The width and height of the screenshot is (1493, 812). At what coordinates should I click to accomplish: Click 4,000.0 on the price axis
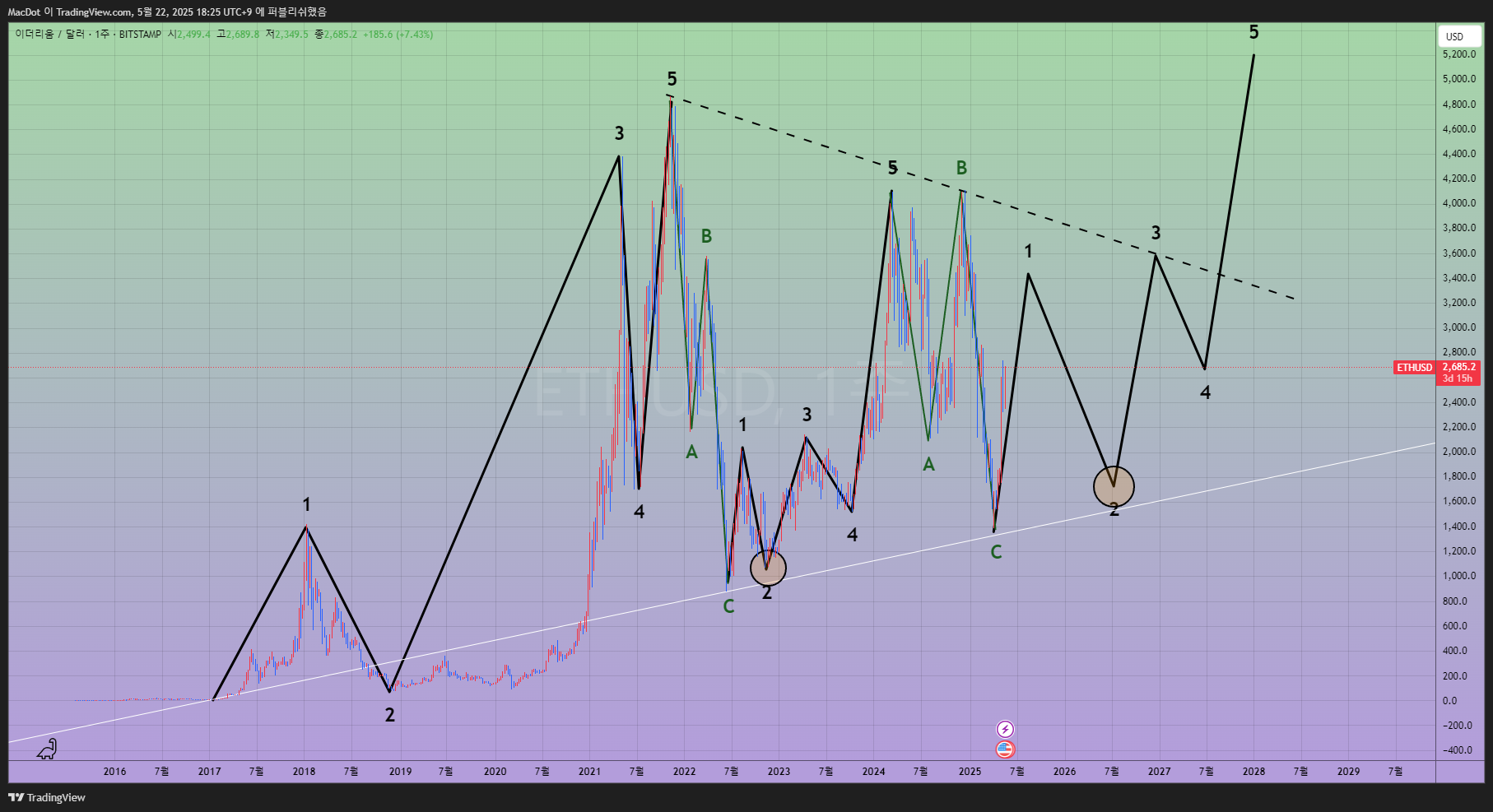point(1459,203)
